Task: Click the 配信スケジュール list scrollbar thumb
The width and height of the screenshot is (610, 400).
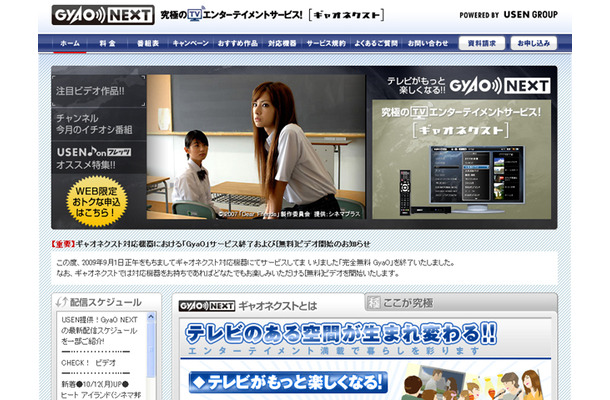Action: pyautogui.click(x=151, y=348)
